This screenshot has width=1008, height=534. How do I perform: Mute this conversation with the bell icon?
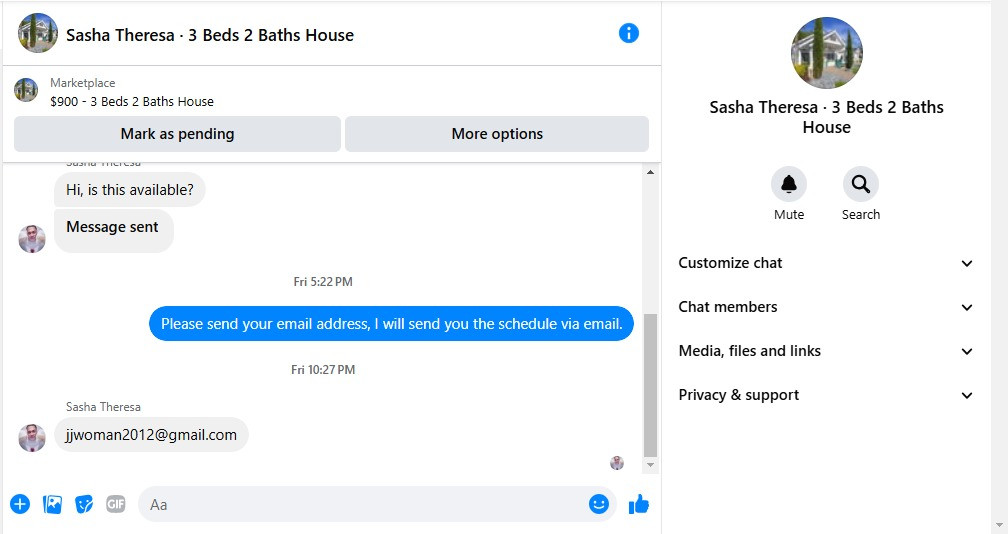pyautogui.click(x=789, y=184)
